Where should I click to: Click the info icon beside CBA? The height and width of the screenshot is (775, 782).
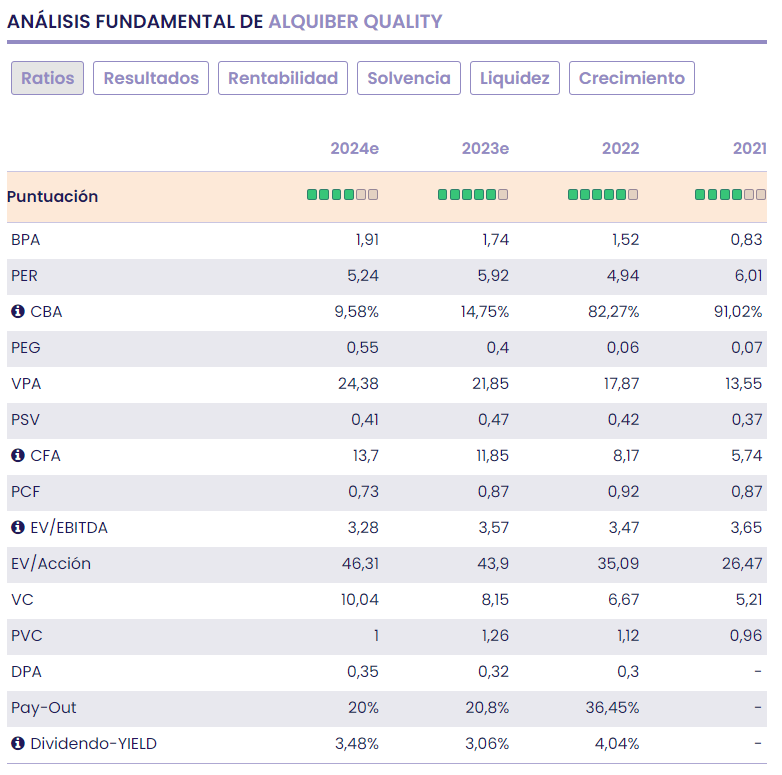point(17,312)
